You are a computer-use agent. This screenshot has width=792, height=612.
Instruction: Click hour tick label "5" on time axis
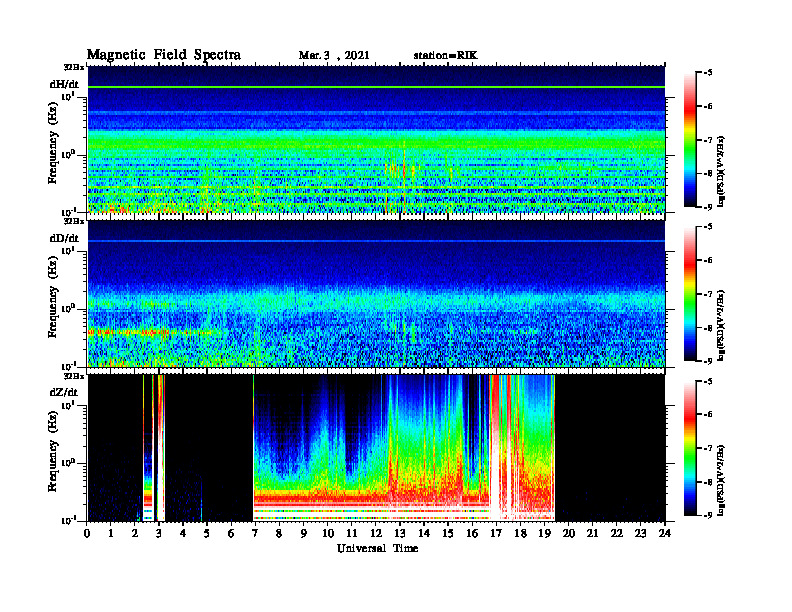tap(207, 534)
